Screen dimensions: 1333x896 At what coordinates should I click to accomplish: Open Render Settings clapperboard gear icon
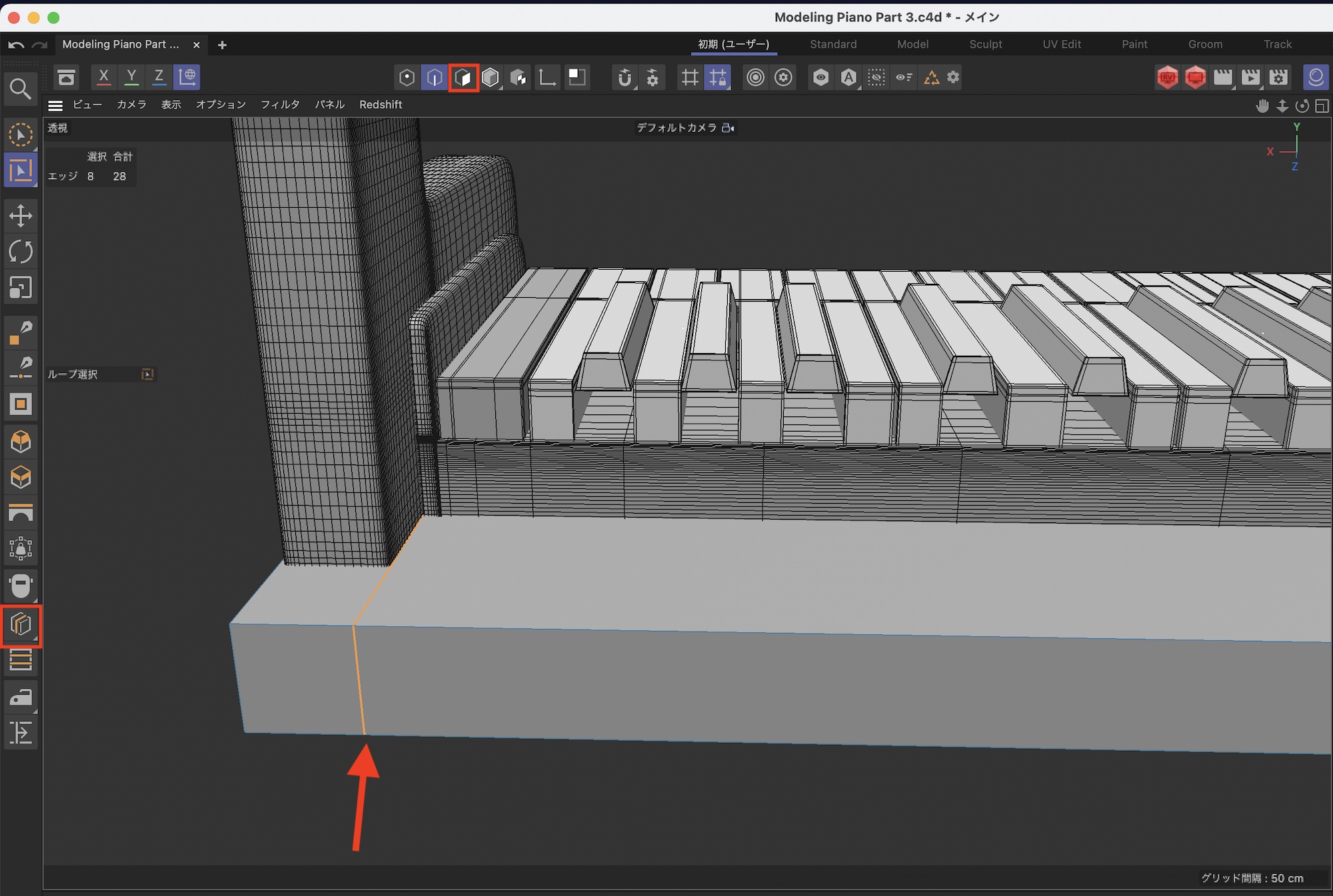[x=1278, y=77]
